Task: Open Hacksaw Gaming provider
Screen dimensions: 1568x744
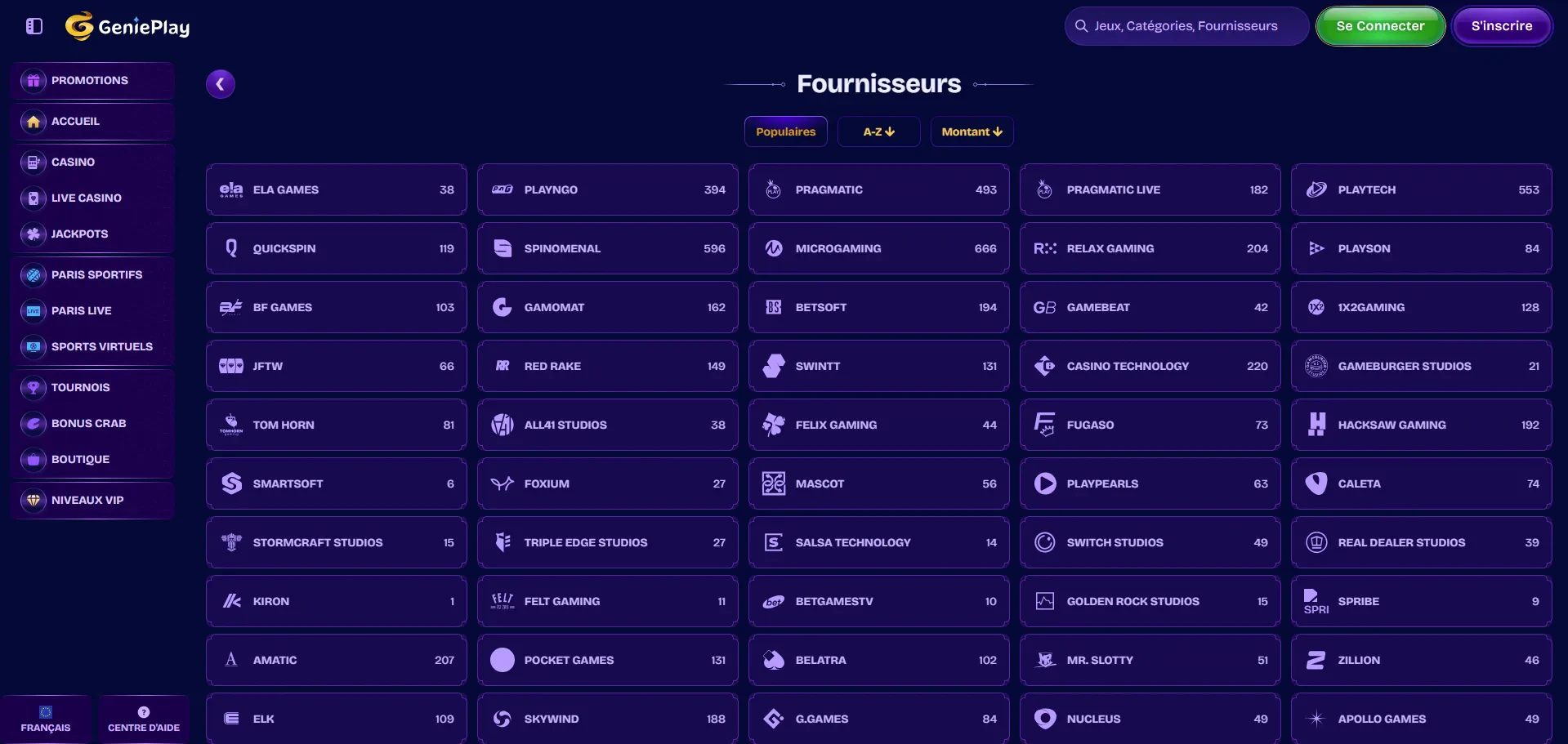Action: pyautogui.click(x=1422, y=425)
